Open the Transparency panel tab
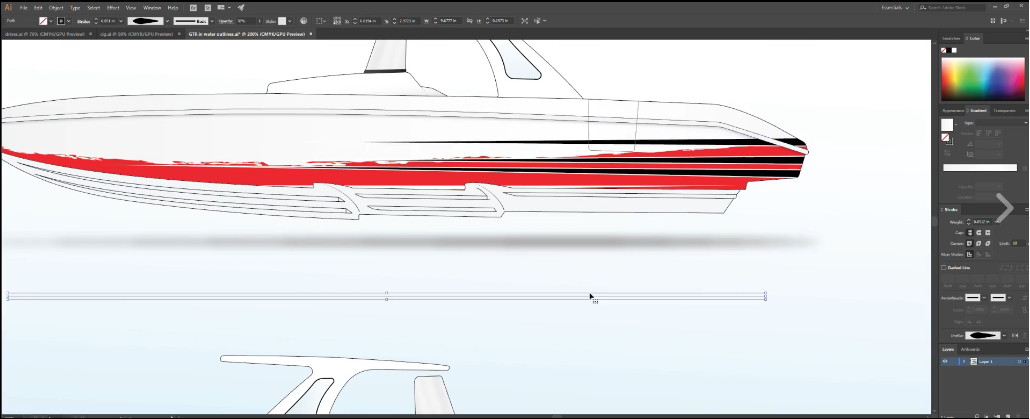The height and width of the screenshot is (419, 1030). coord(1004,110)
